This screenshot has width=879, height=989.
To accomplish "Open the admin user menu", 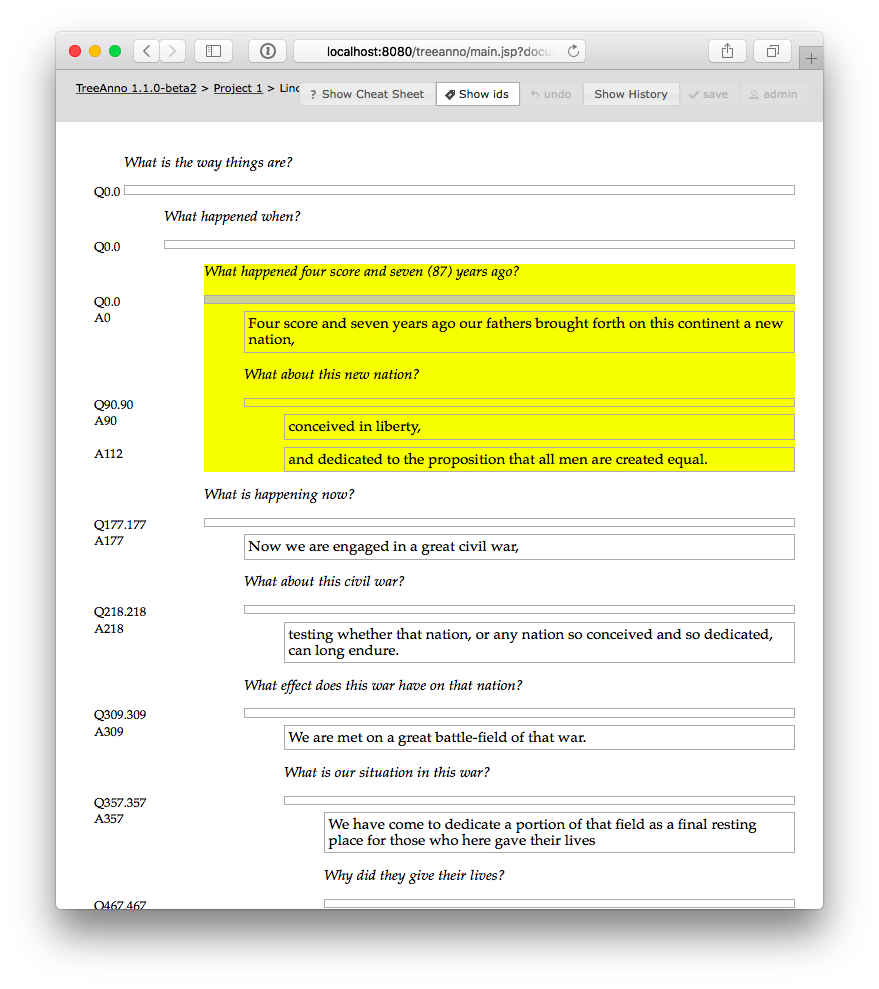I will 773,94.
